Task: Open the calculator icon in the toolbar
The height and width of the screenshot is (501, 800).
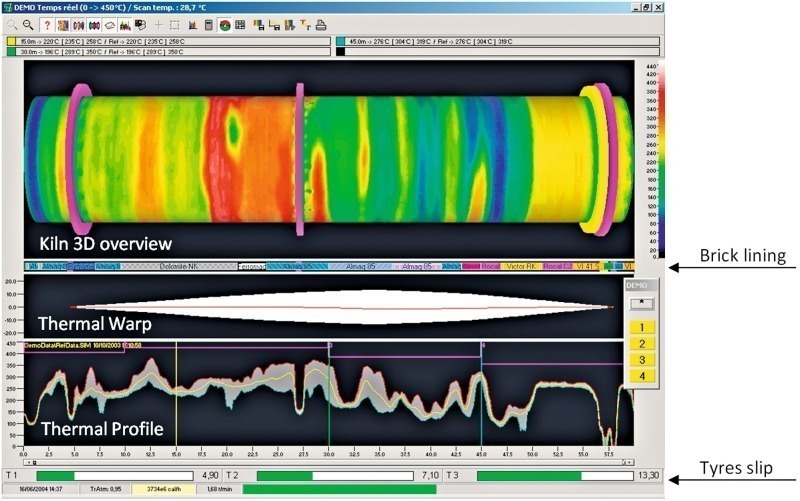Action: (x=208, y=24)
